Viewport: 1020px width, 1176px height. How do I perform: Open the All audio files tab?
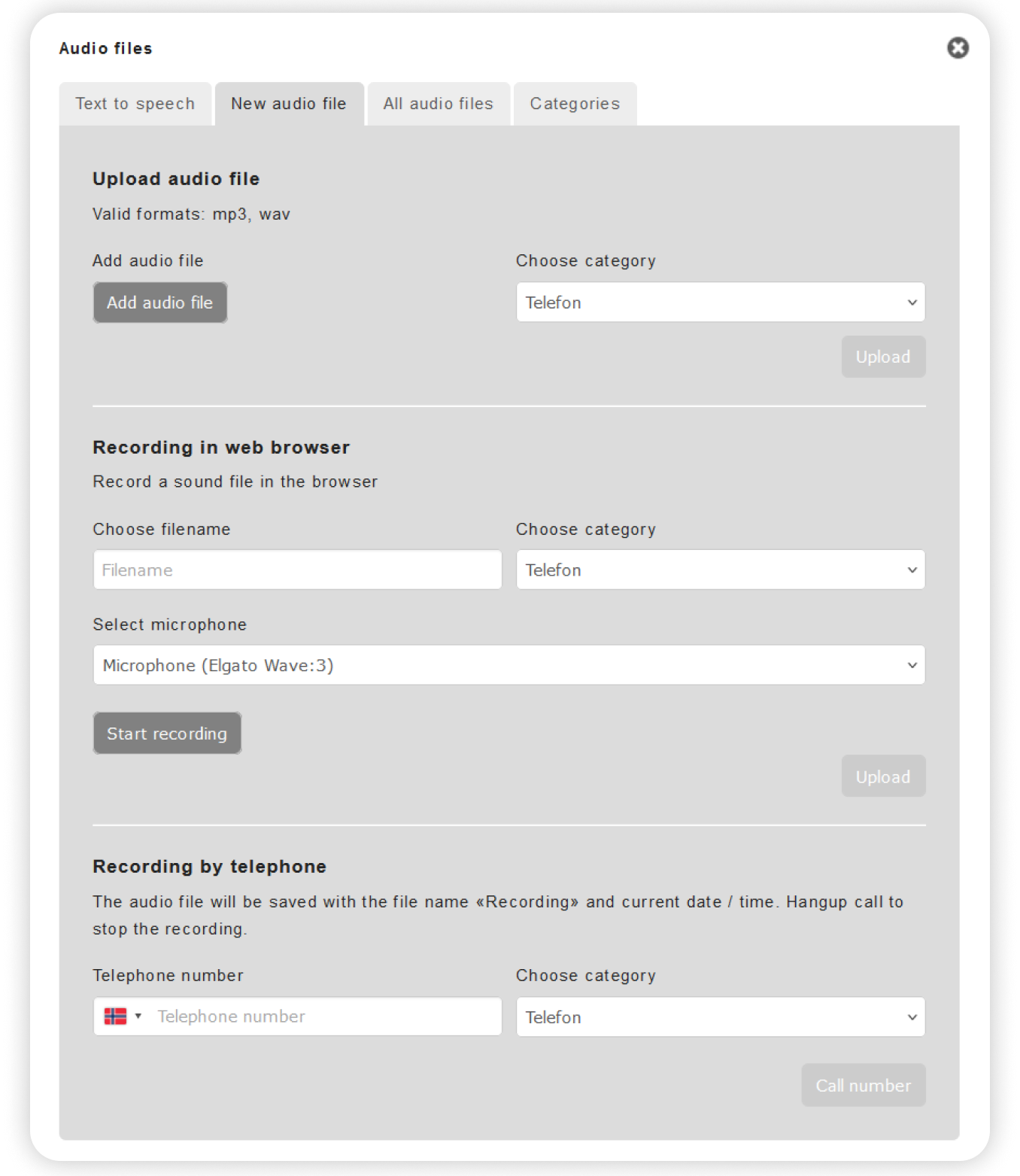[x=439, y=104]
